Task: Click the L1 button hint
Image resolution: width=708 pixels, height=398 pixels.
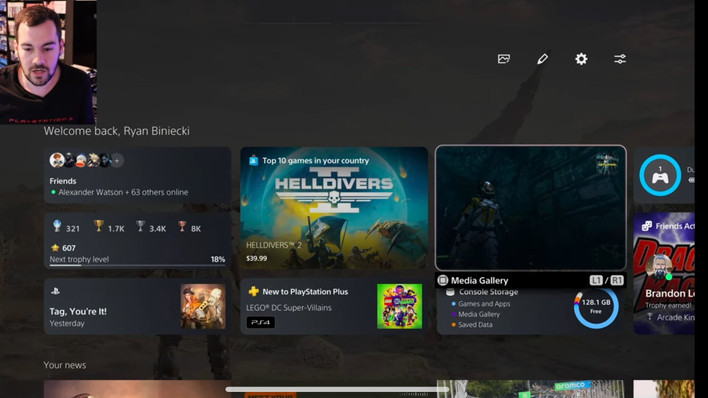Action: pyautogui.click(x=596, y=281)
